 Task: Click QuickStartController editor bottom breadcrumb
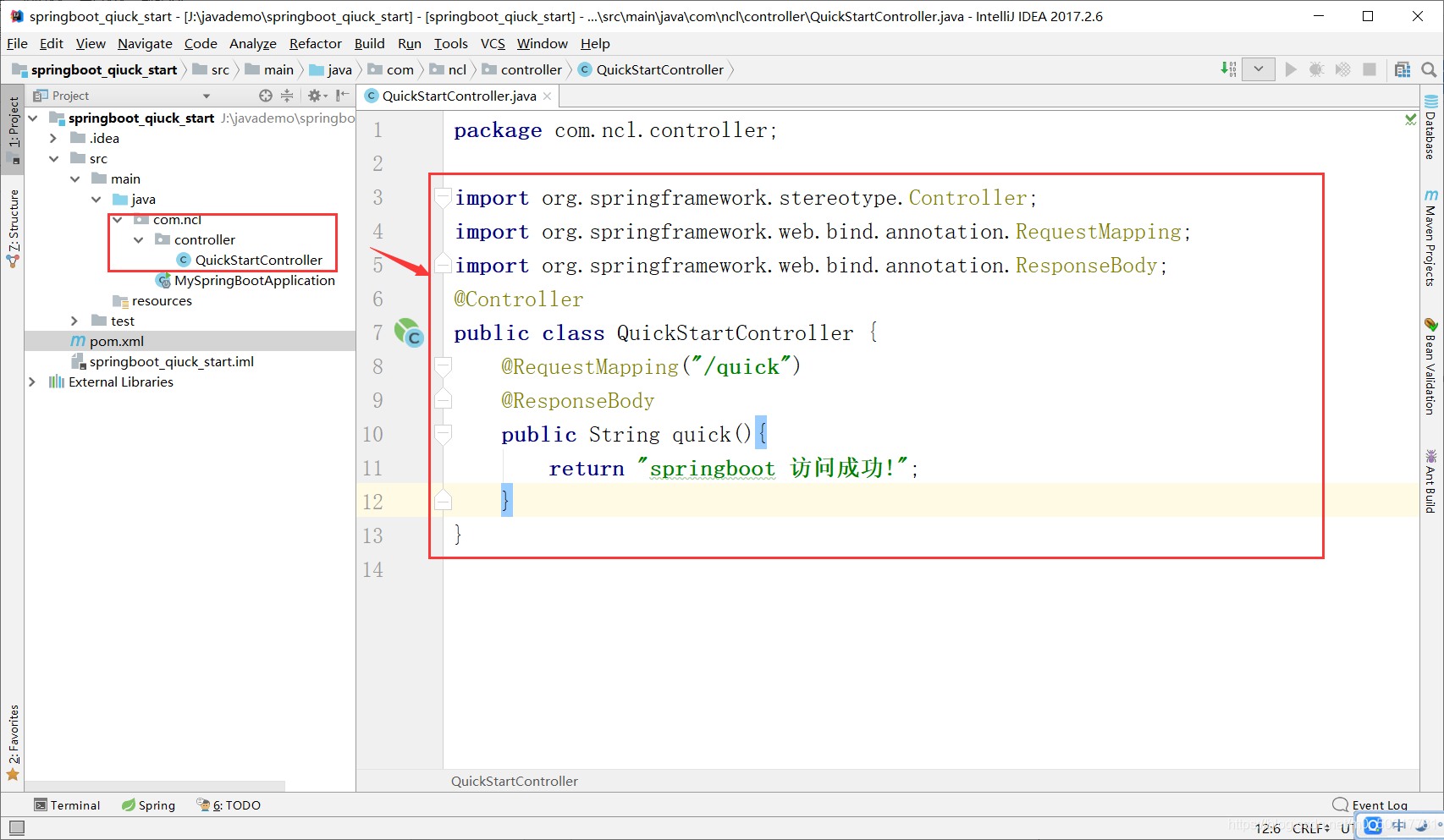coord(515,781)
